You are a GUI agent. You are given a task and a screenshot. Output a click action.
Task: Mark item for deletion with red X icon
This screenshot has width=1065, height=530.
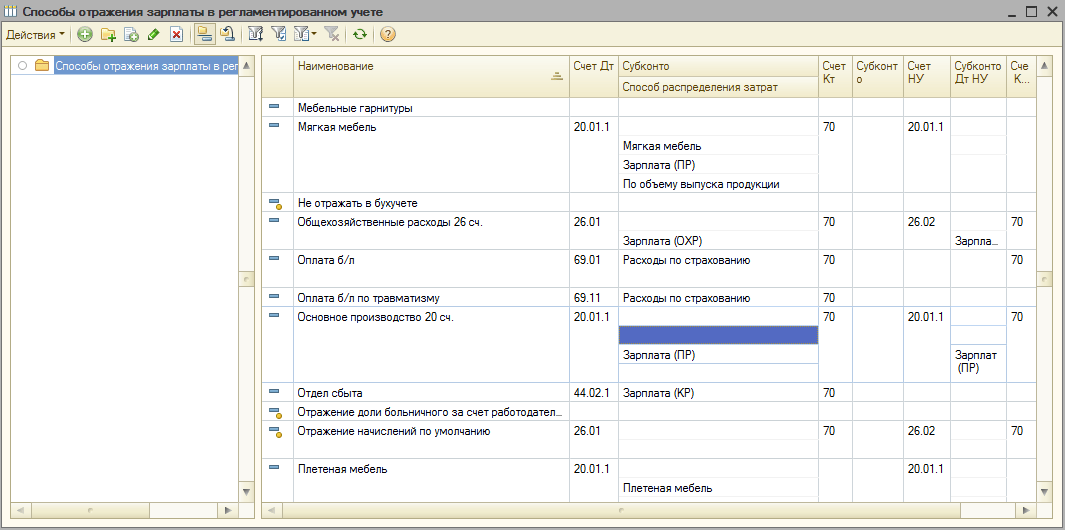point(176,35)
